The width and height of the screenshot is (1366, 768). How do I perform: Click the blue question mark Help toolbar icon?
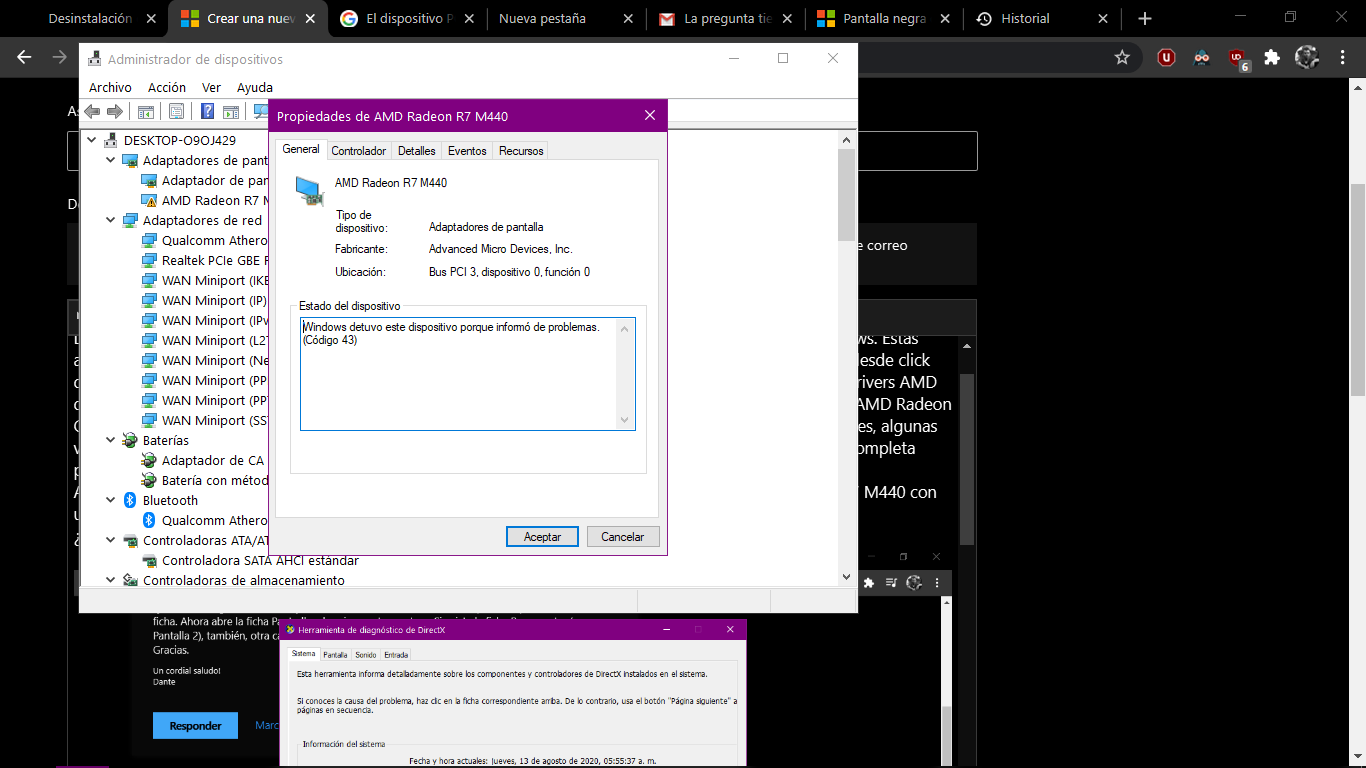point(208,111)
